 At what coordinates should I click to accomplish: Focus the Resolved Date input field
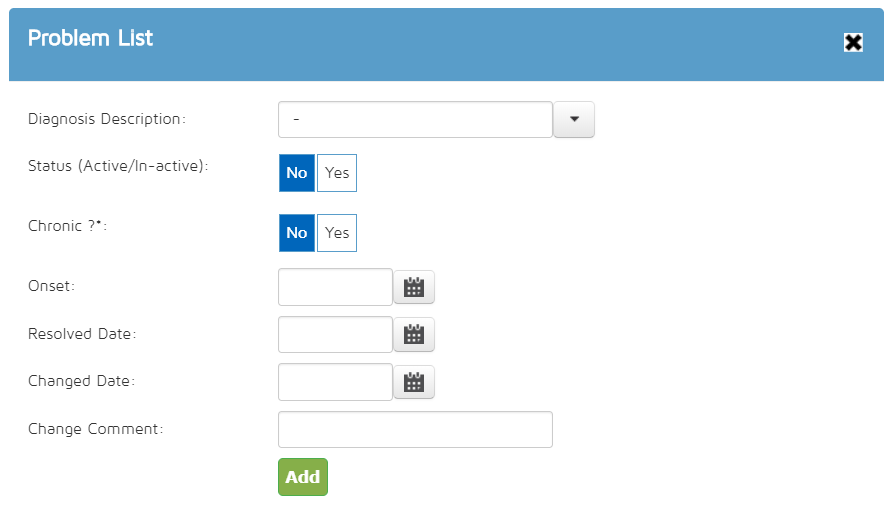tap(335, 335)
